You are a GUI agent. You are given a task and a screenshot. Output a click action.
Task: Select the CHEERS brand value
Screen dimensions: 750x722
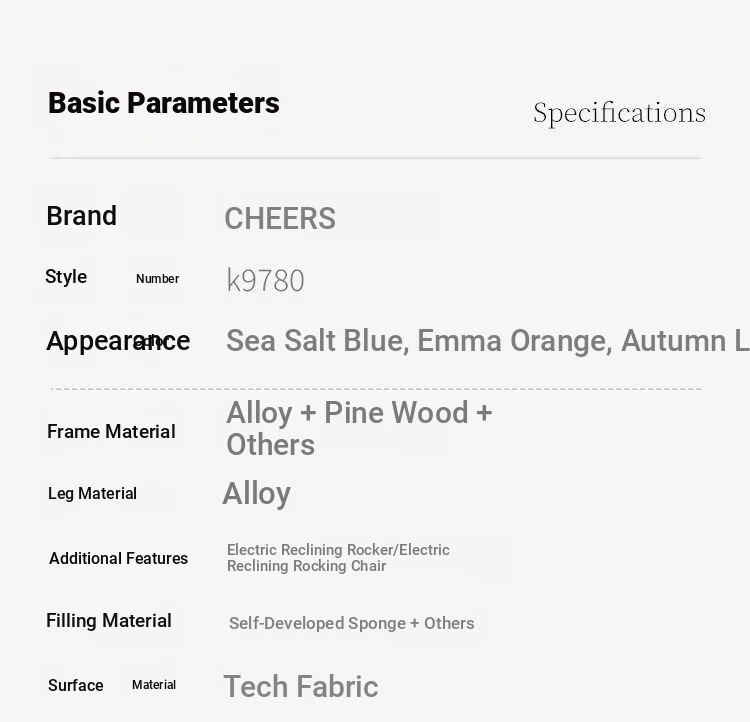[280, 219]
